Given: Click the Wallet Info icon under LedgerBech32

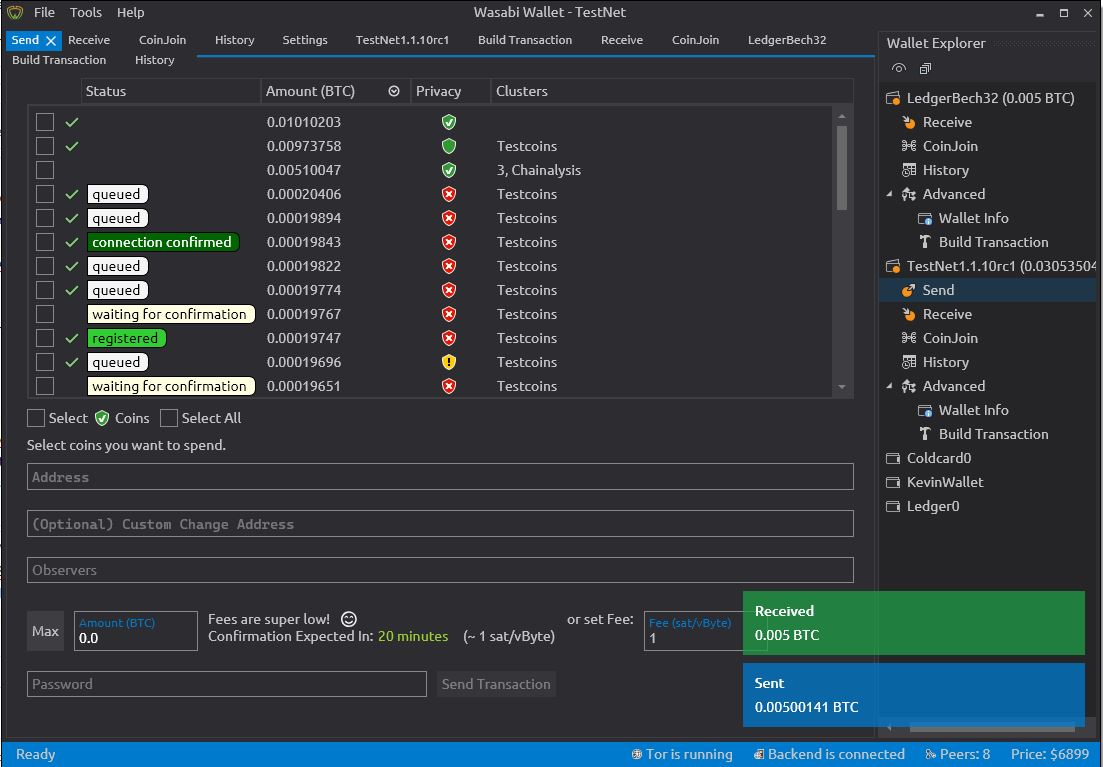Looking at the screenshot, I should 925,218.
